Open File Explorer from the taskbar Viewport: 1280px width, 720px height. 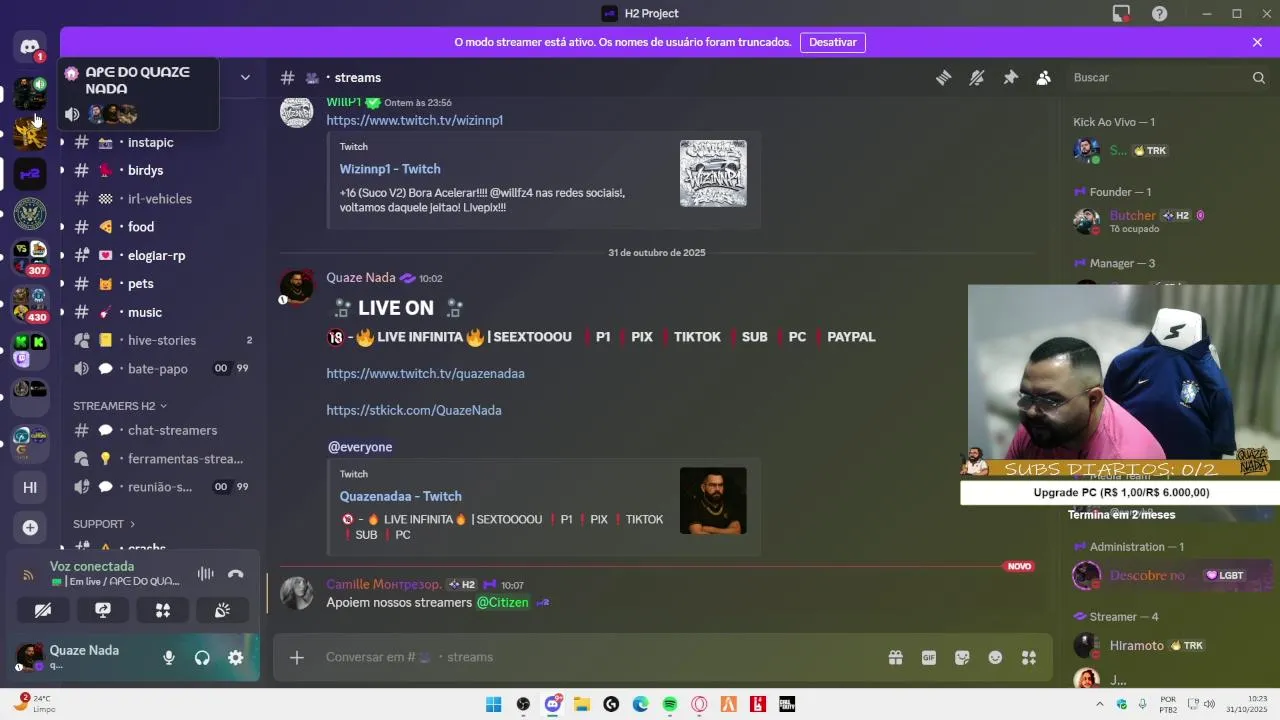582,704
